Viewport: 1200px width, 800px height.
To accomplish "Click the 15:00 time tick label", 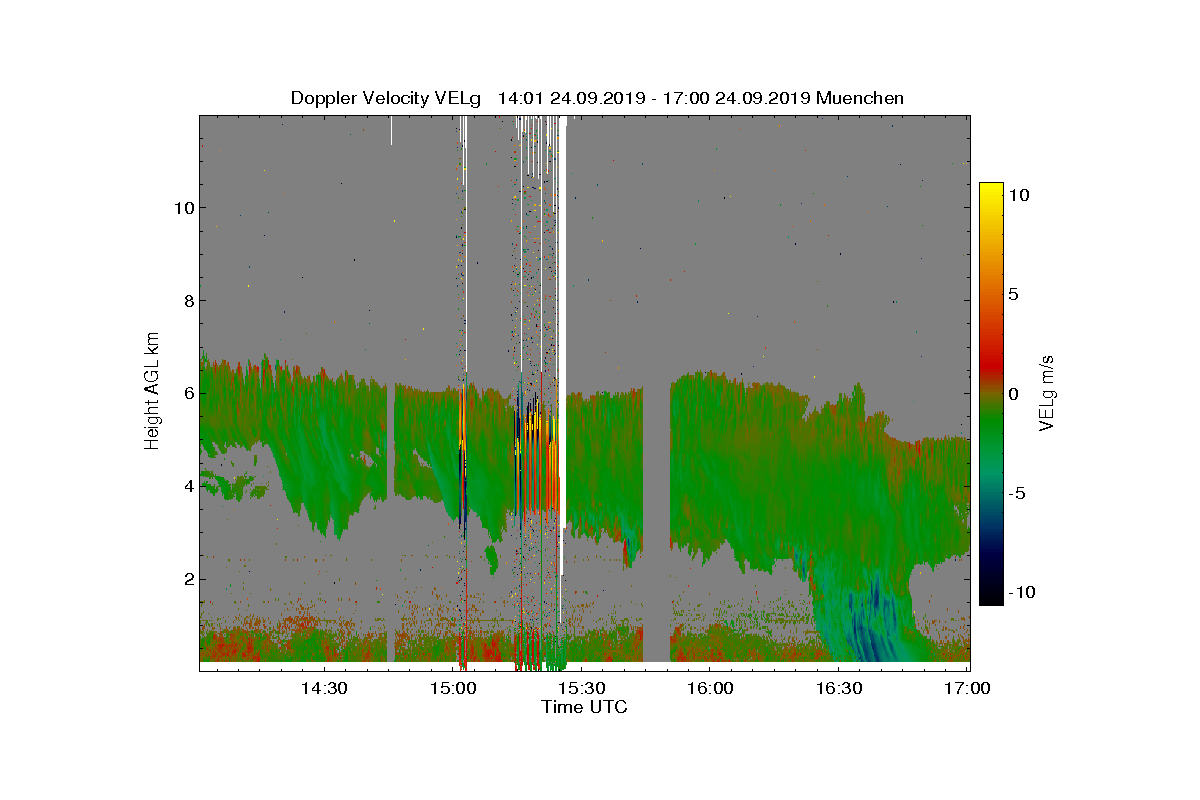I will (x=453, y=688).
